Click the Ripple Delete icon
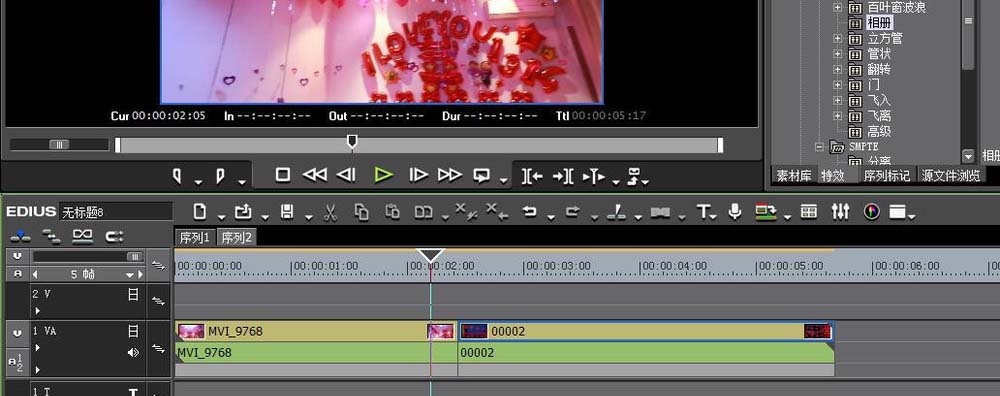The width and height of the screenshot is (1000, 396). point(497,212)
